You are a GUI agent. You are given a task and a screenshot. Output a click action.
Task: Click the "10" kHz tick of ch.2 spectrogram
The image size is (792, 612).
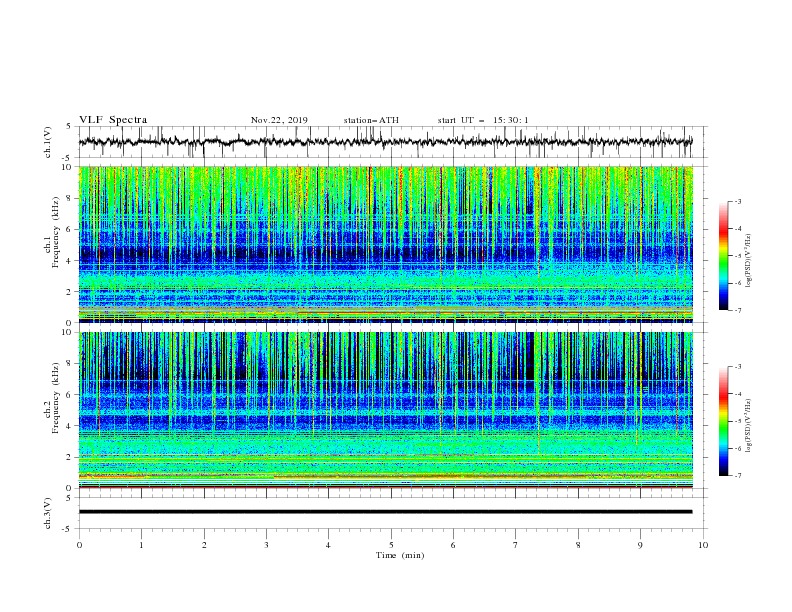(67, 332)
